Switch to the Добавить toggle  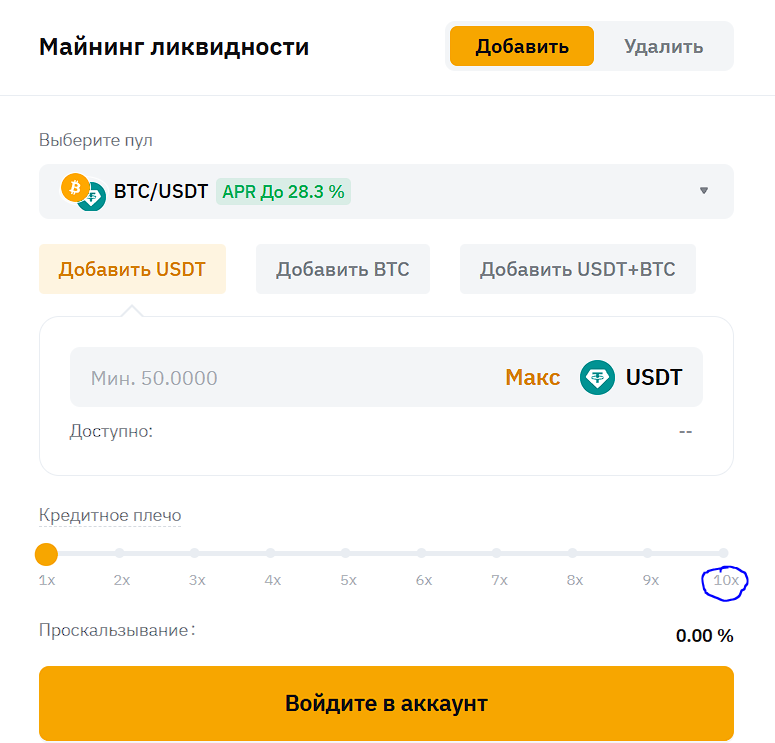521,46
